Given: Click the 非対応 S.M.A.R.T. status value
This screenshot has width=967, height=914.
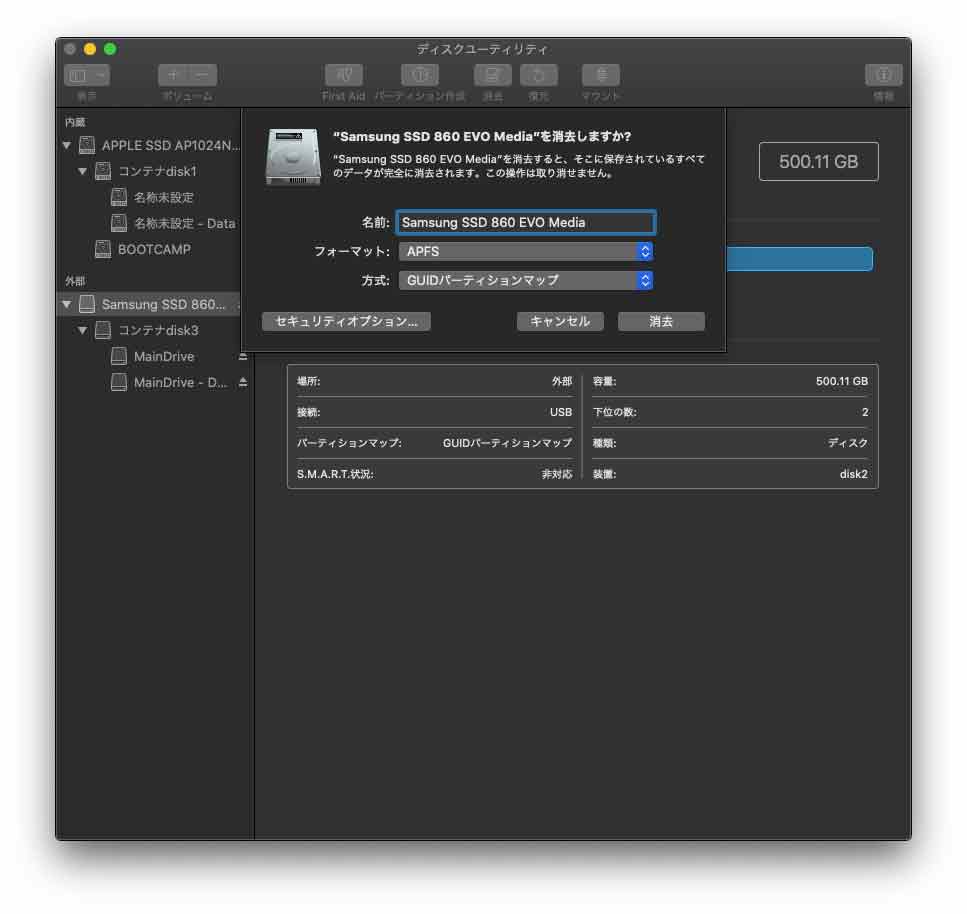Looking at the screenshot, I should [557, 474].
